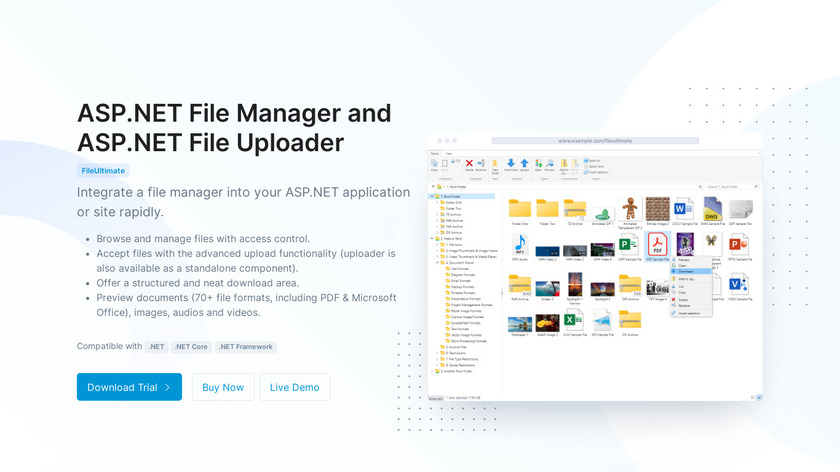Image resolution: width=840 pixels, height=472 pixels.
Task: Select the PDF Sample File icon
Action: [x=657, y=244]
